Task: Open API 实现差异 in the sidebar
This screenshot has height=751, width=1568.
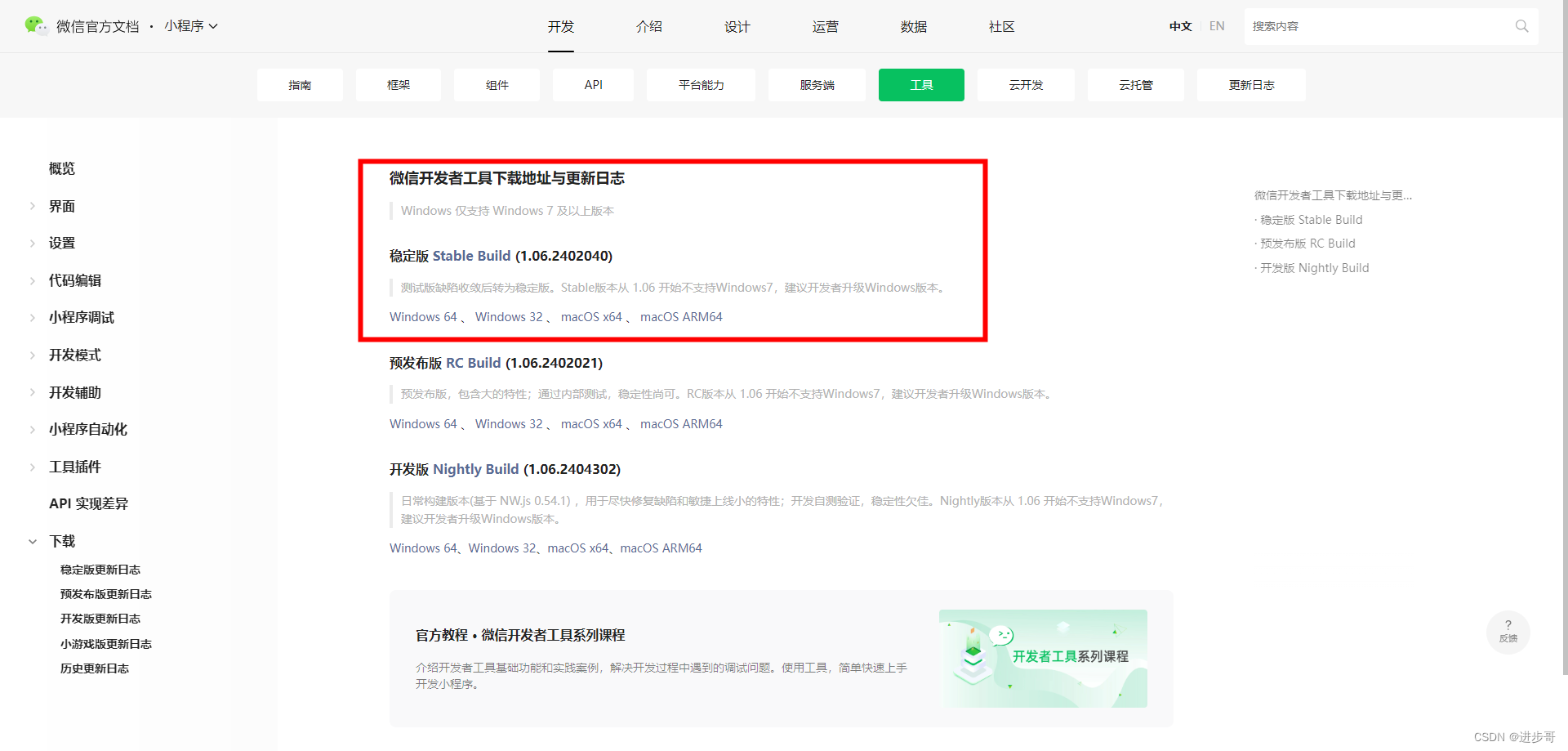Action: click(x=89, y=503)
